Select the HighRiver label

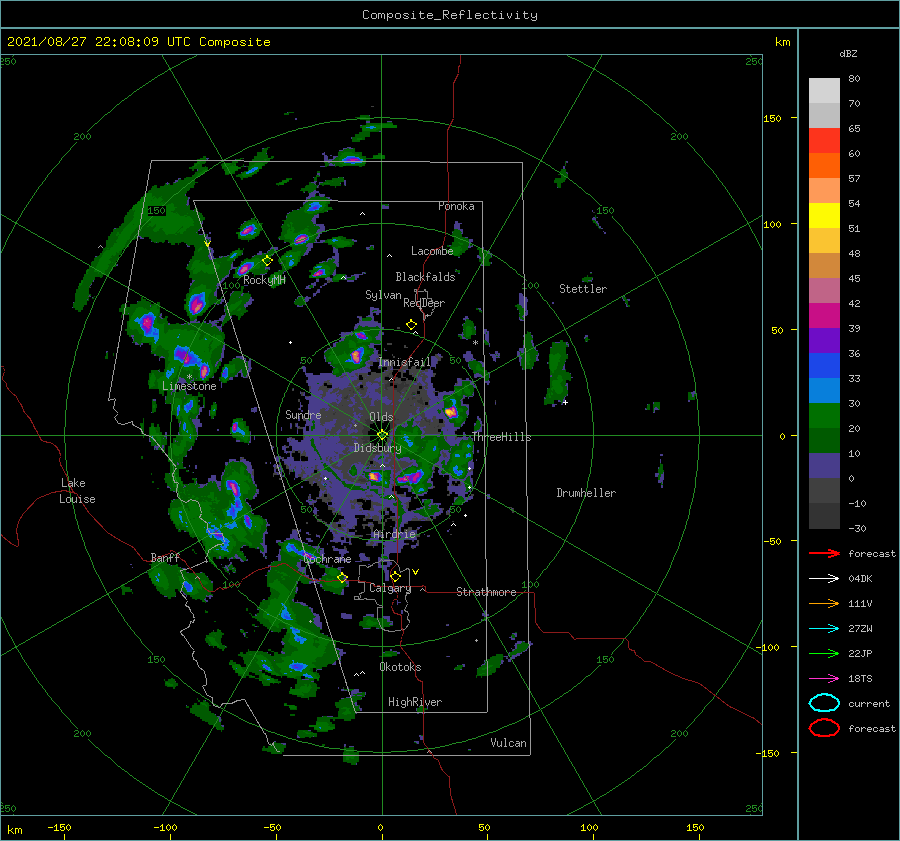[415, 702]
